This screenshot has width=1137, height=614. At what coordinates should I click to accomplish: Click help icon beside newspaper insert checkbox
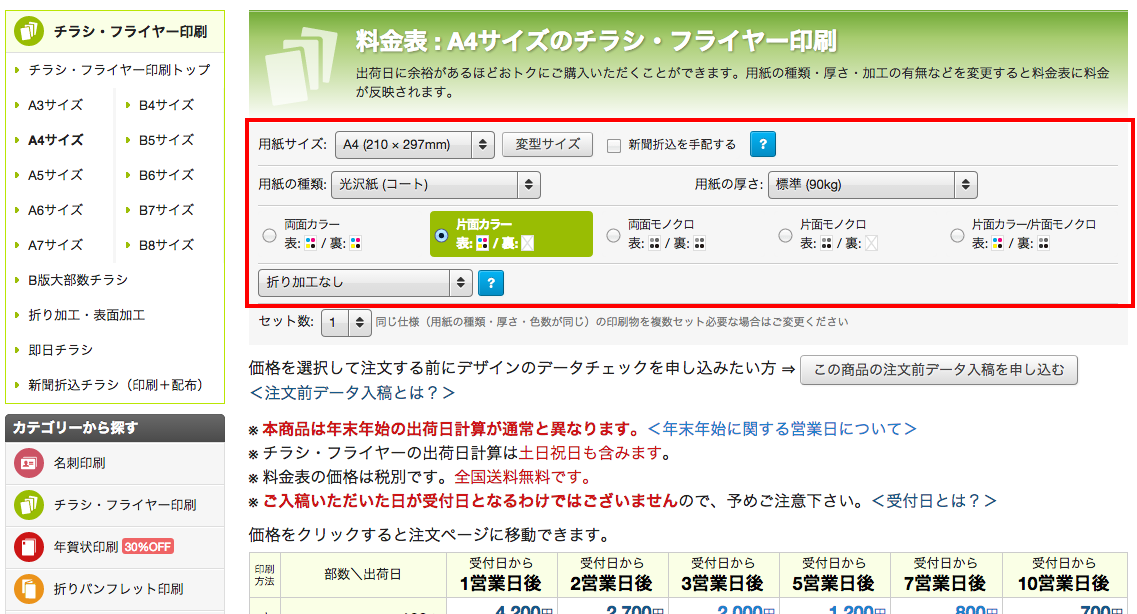(762, 144)
